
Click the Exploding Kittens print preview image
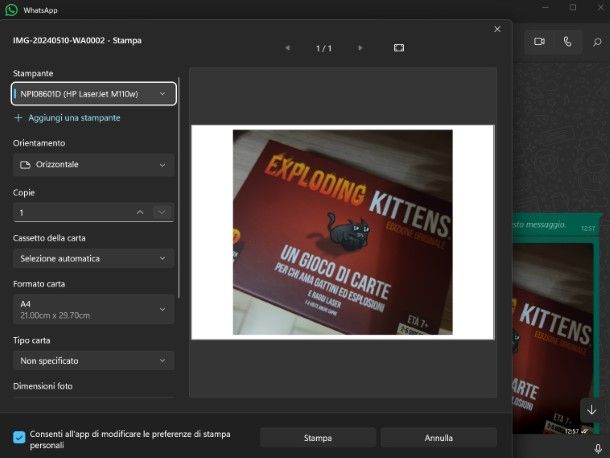(x=342, y=232)
